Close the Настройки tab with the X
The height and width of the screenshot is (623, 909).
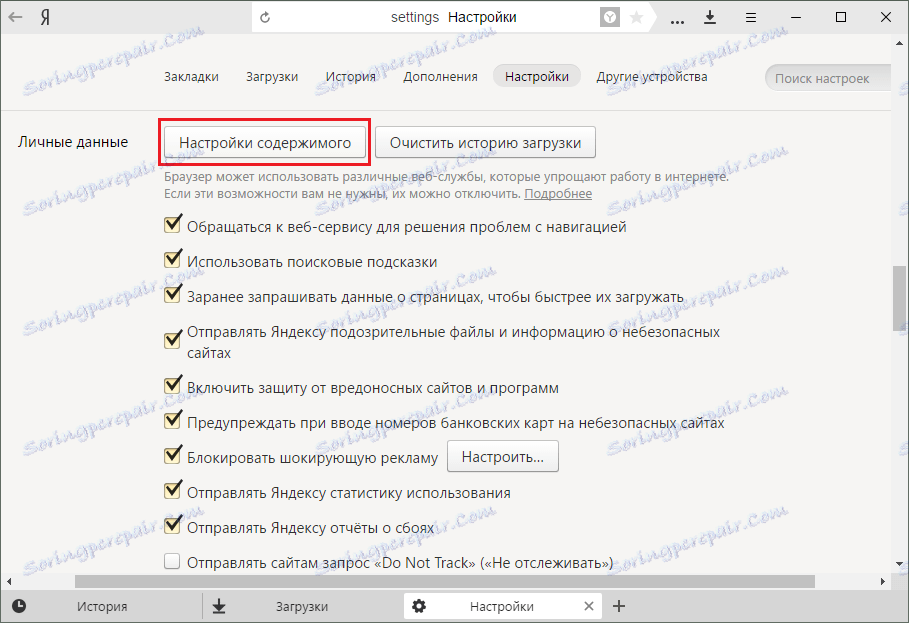(x=588, y=606)
